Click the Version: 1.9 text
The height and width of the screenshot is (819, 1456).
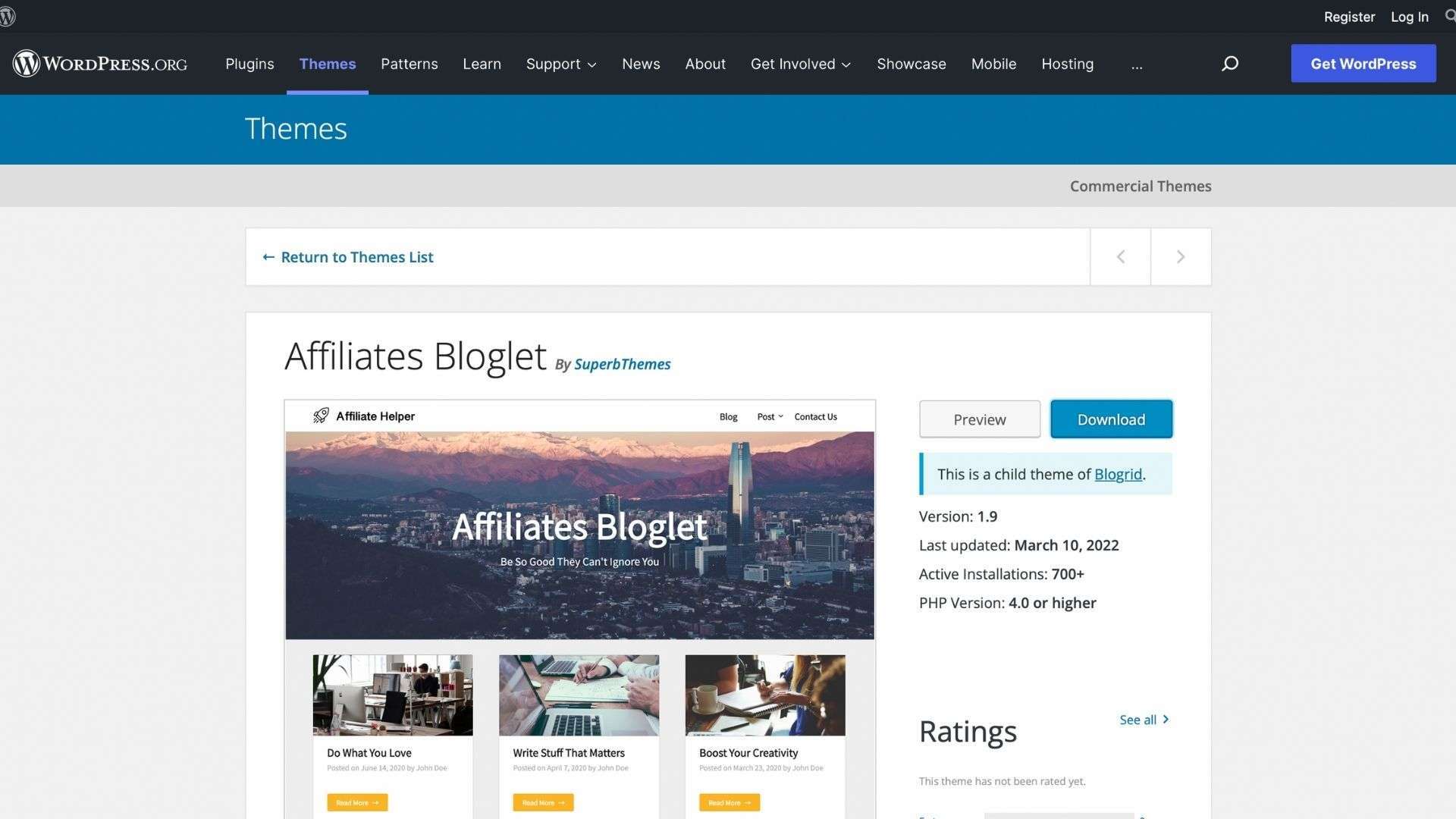tap(958, 516)
